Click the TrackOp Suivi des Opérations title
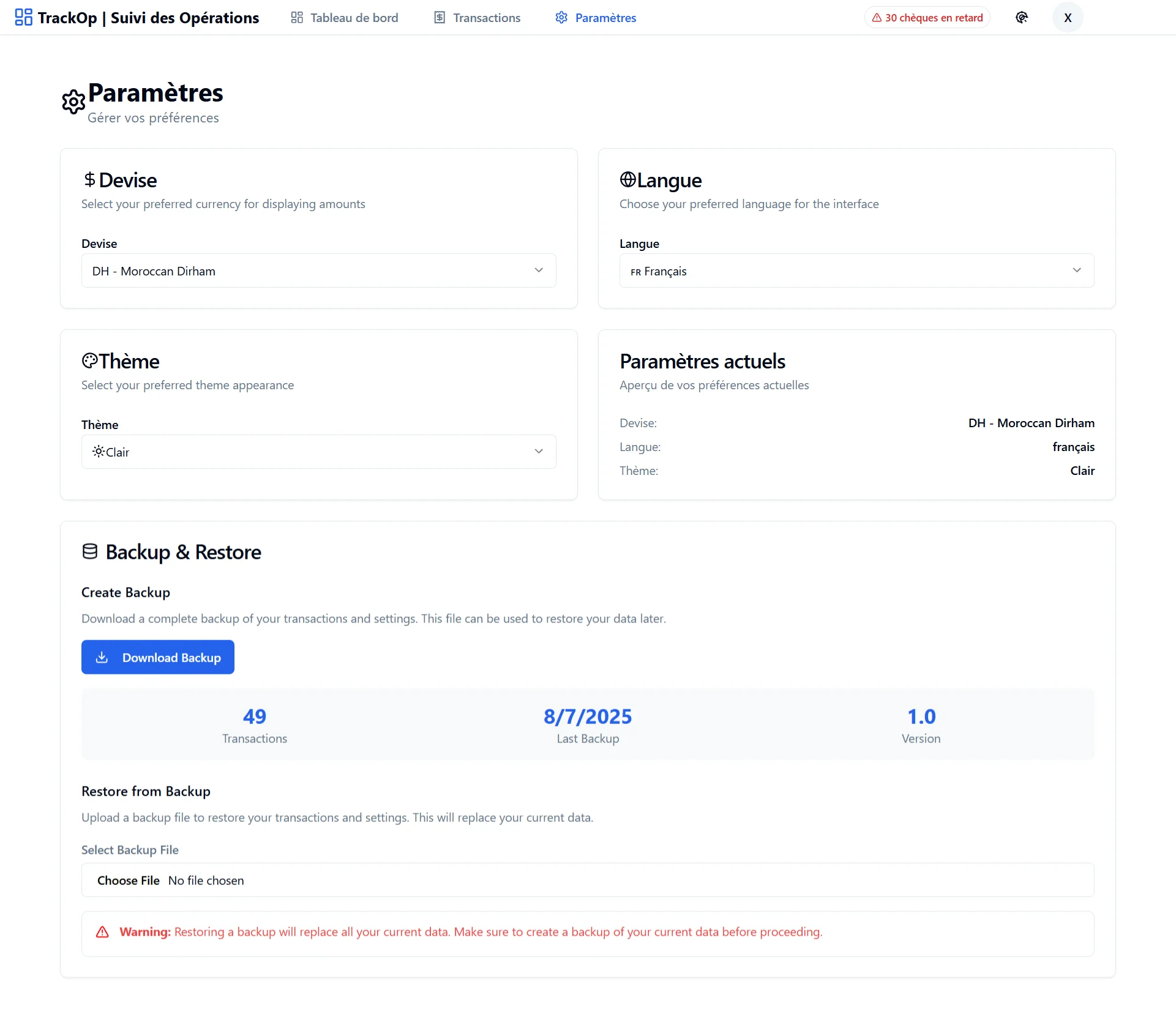Image resolution: width=1176 pixels, height=1019 pixels. tap(148, 18)
